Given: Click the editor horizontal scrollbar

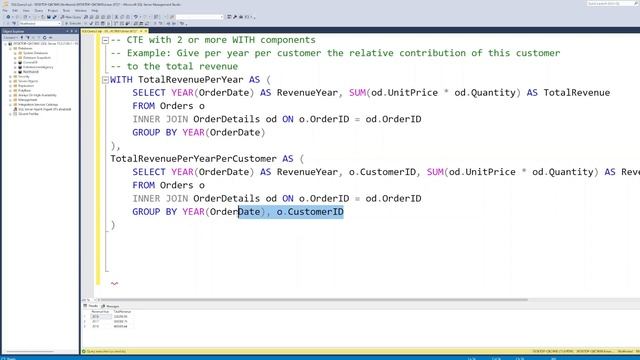Looking at the screenshot, I should click(x=314, y=300).
